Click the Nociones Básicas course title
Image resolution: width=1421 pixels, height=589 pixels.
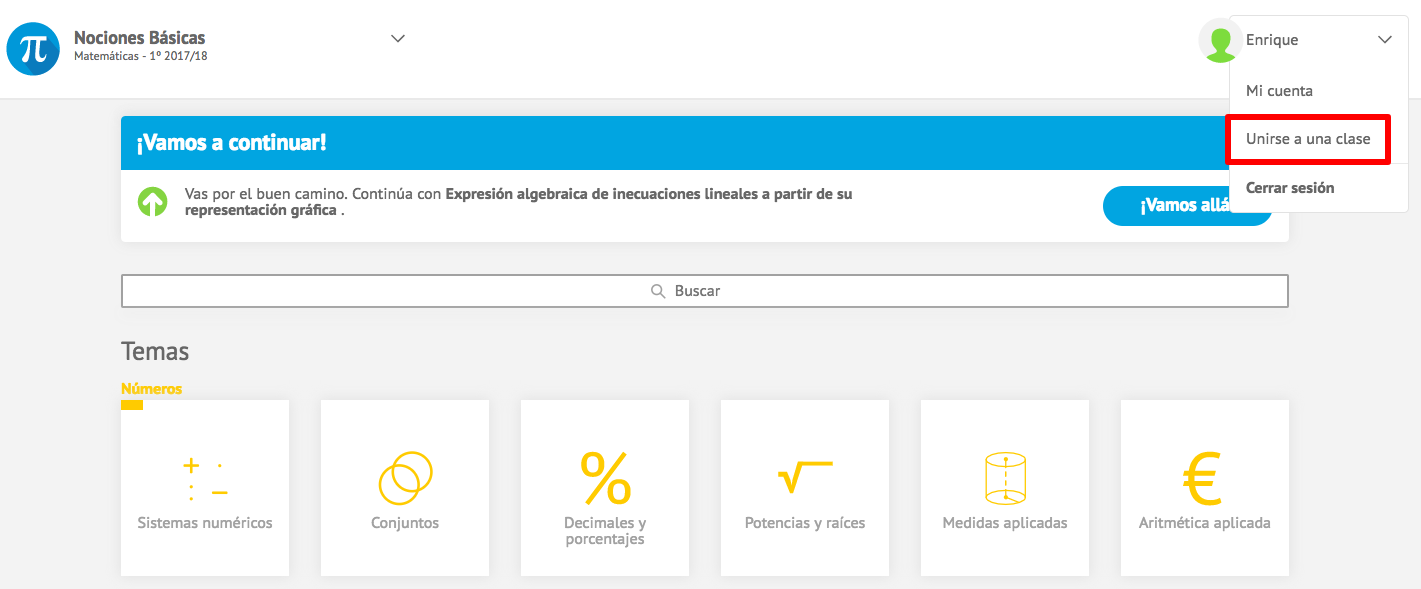(x=139, y=38)
